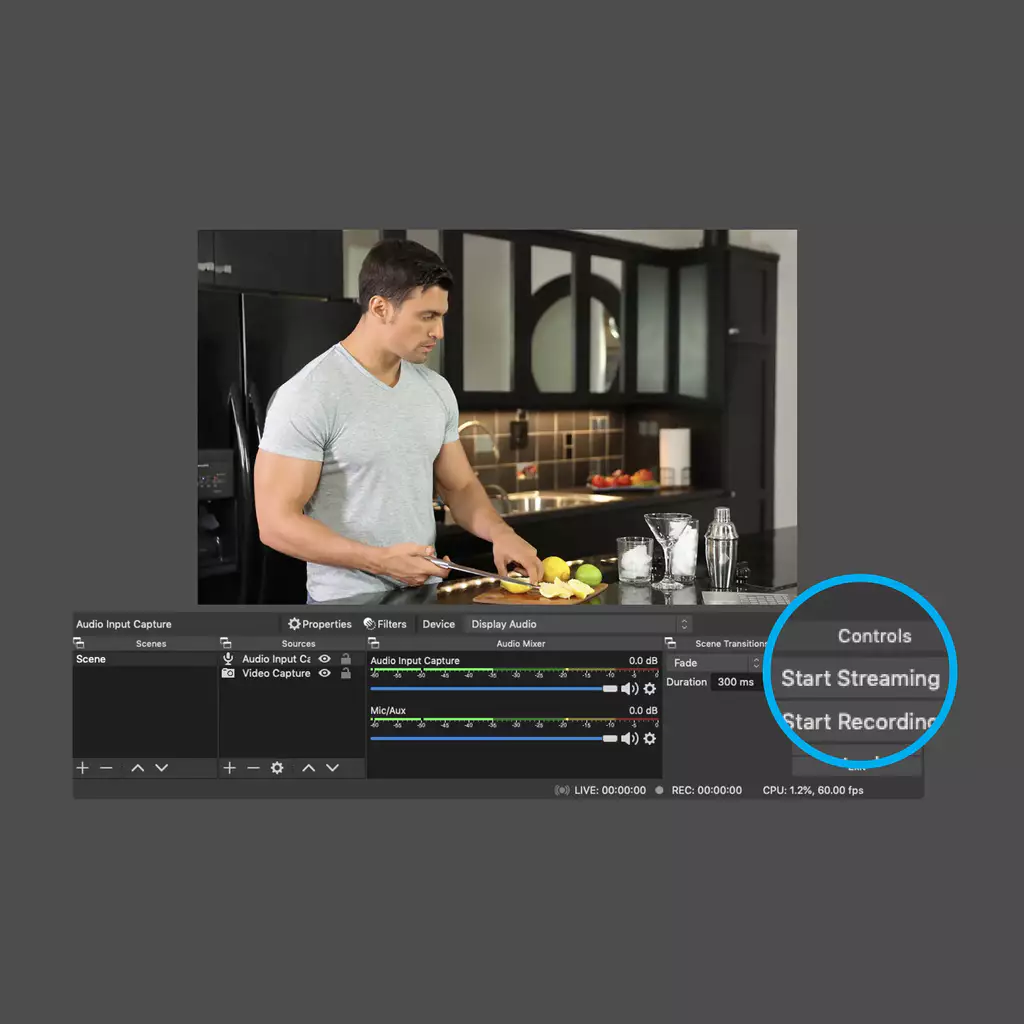Hide the Audio Input Capture source with the eye

pos(325,659)
